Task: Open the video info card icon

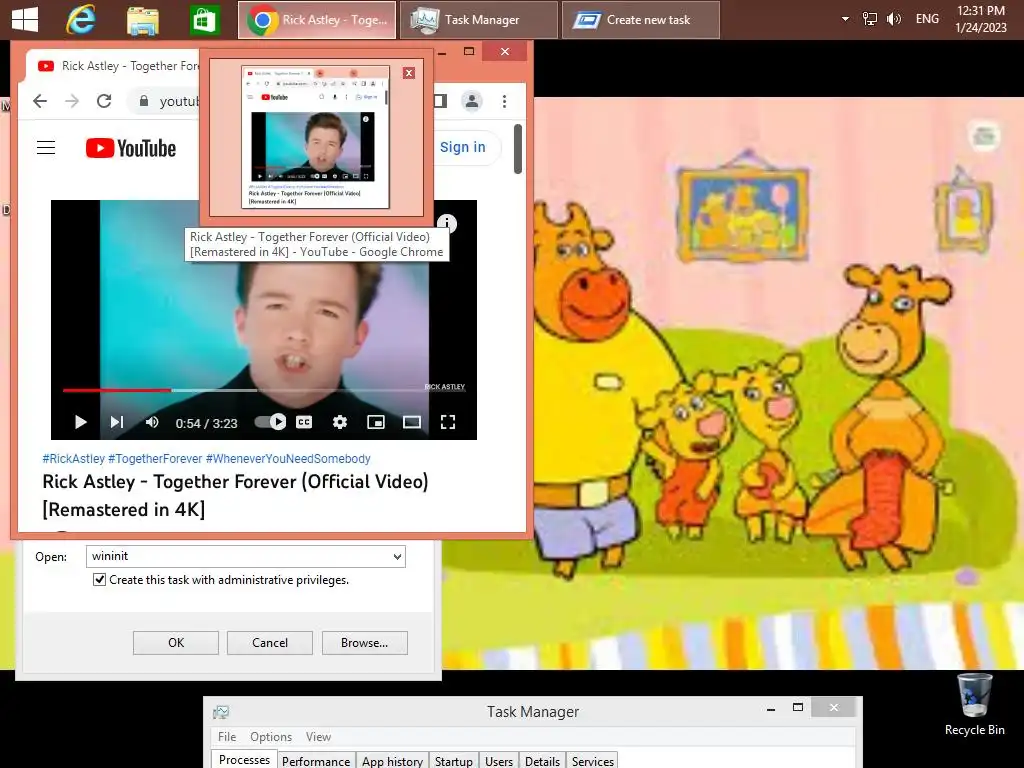Action: (447, 222)
